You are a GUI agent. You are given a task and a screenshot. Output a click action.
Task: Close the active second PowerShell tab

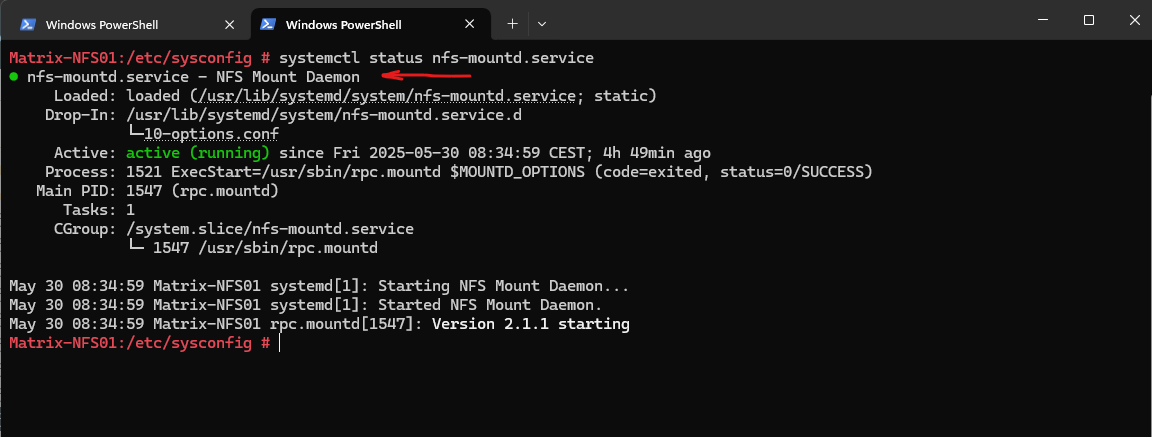[469, 24]
